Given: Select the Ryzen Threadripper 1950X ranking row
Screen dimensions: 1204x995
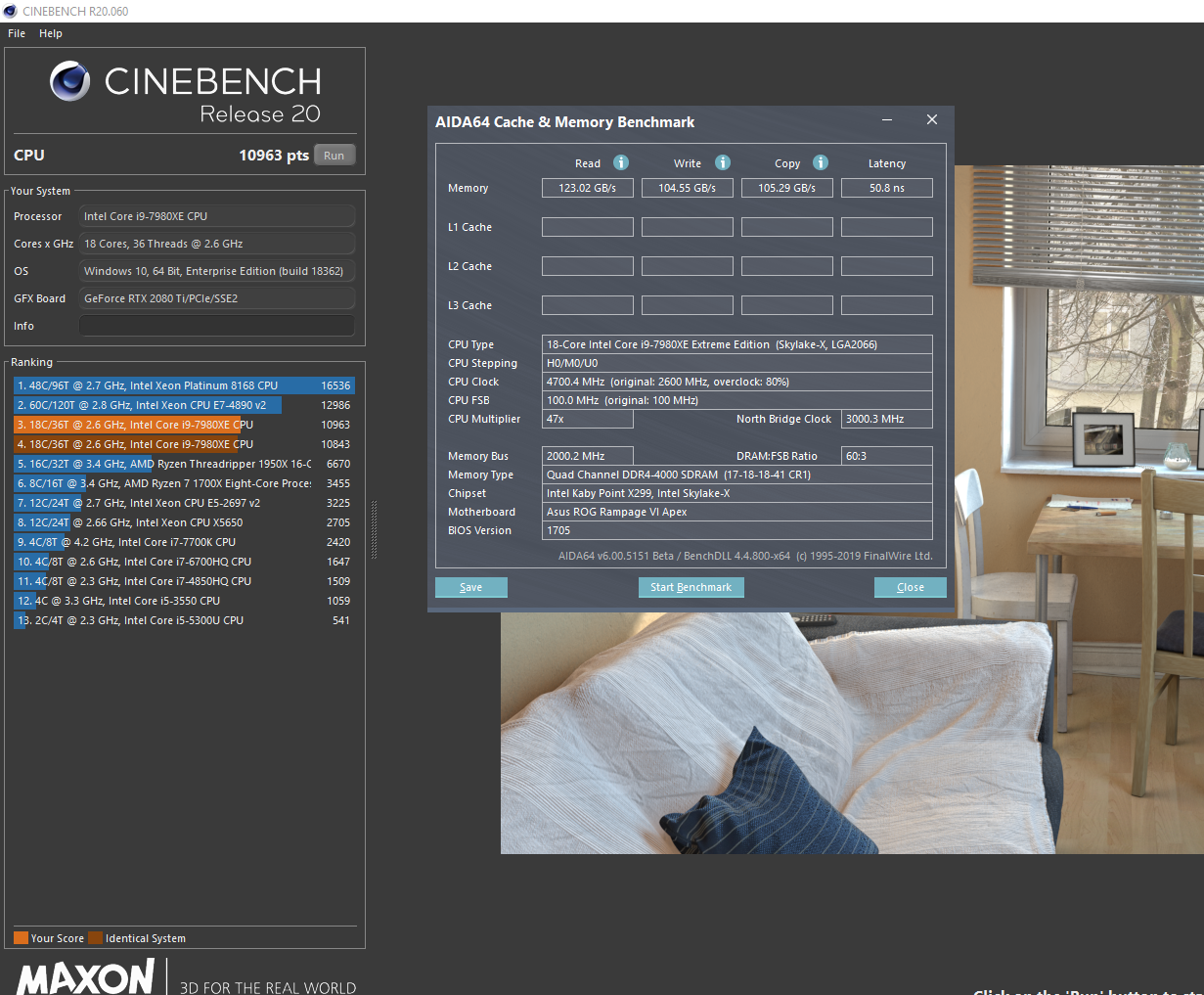Looking at the screenshot, I should pos(184,464).
